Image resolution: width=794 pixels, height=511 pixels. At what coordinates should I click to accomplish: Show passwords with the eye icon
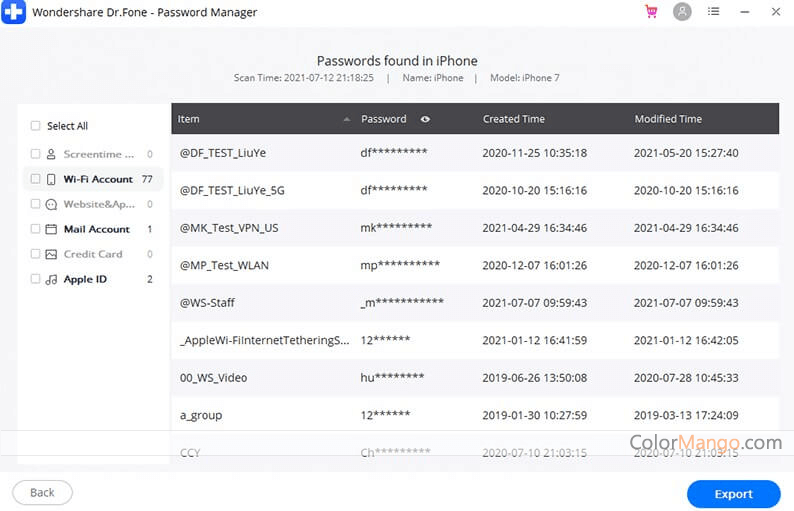(425, 119)
